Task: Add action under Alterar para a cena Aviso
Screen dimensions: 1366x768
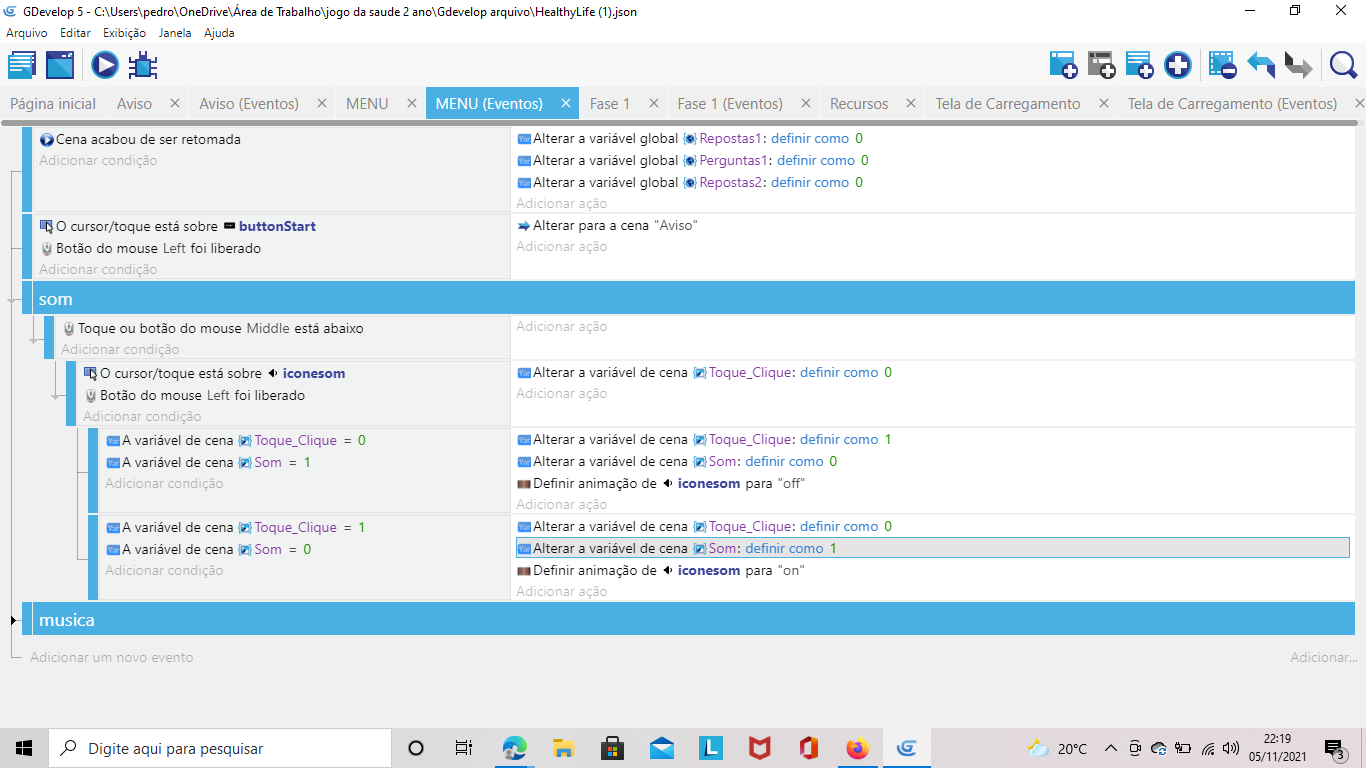Action: 561,247
